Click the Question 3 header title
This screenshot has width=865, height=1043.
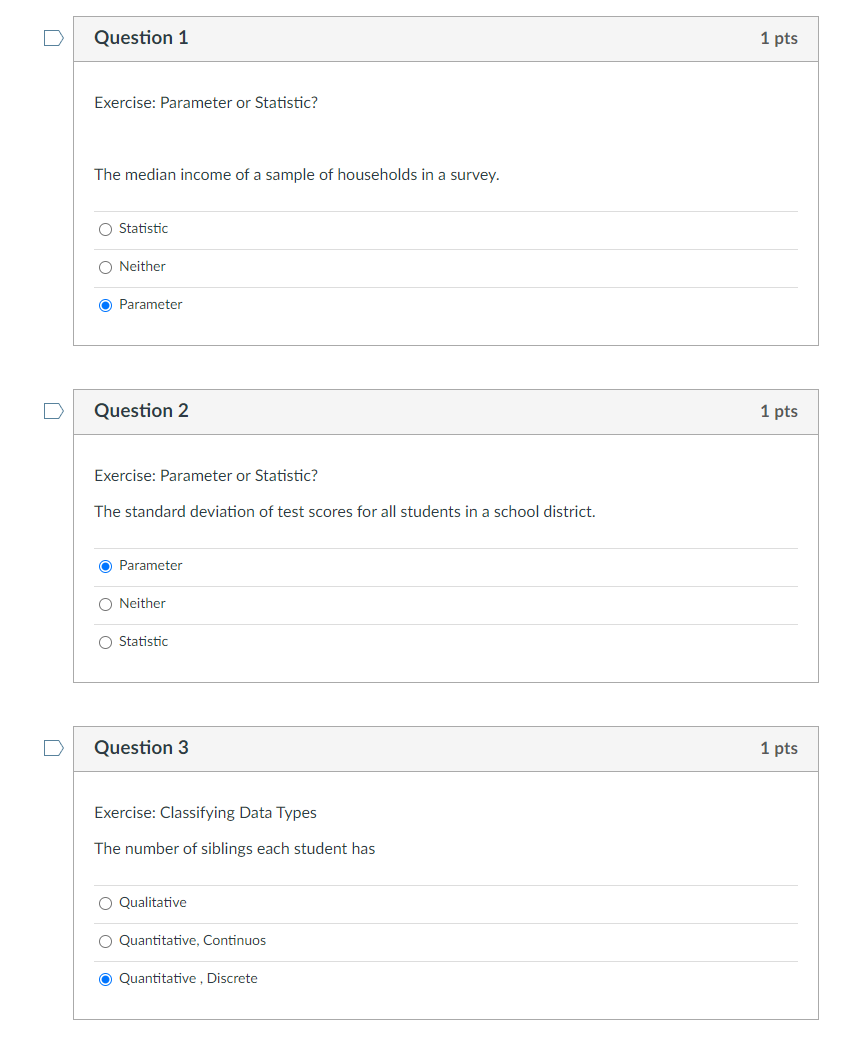[x=141, y=748]
